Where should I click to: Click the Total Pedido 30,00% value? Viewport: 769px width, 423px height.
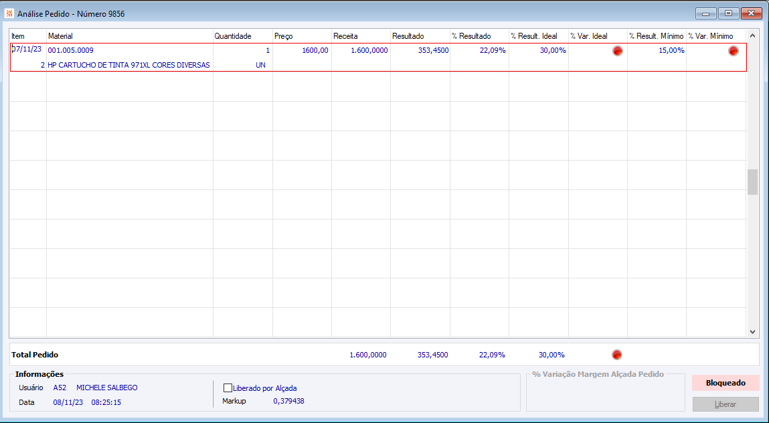(551, 355)
